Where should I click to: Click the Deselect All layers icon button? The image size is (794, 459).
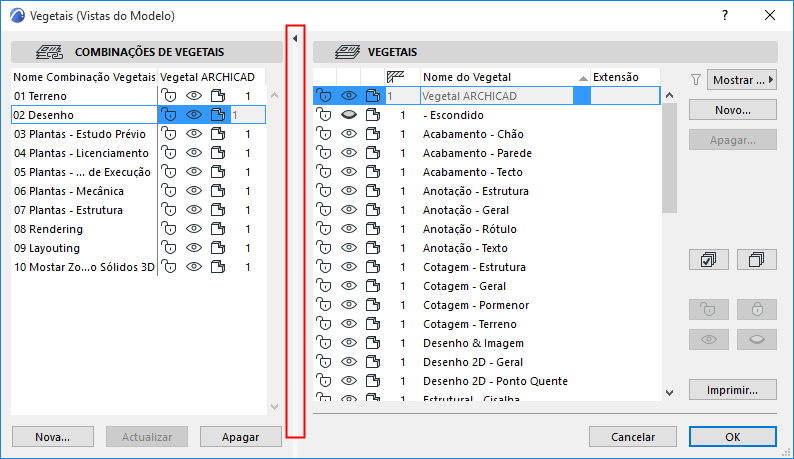click(757, 259)
